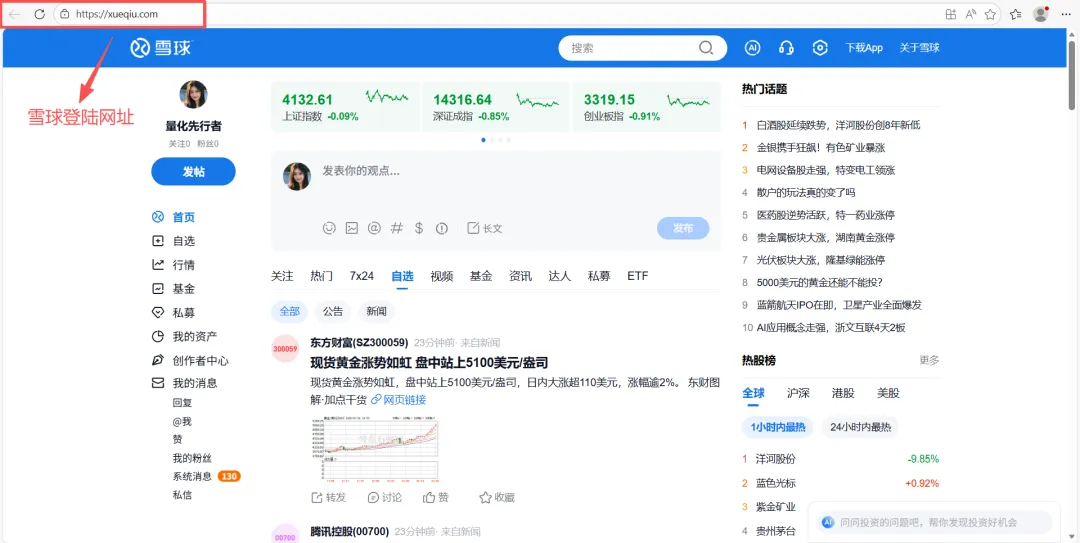This screenshot has height=543, width=1080.
Task: Open the settings hexagon icon in header
Action: (x=820, y=48)
